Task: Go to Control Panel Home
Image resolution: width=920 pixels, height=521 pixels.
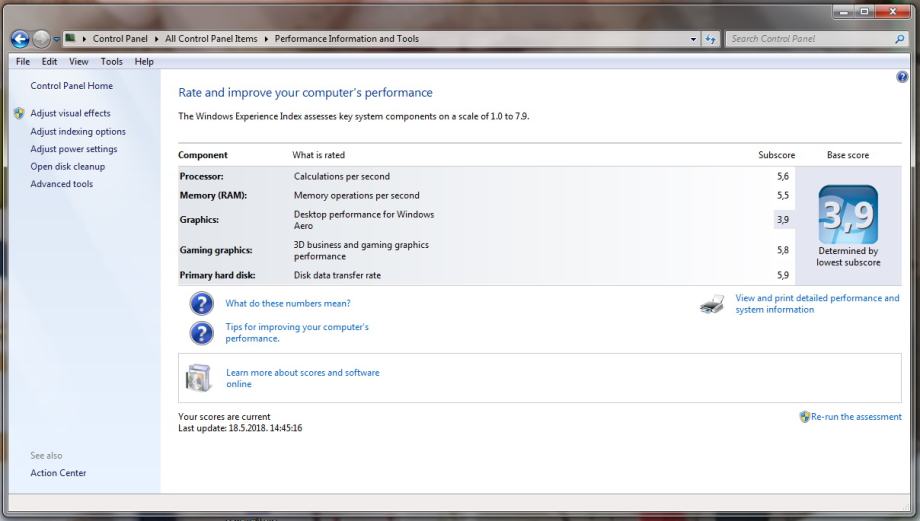Action: pos(72,86)
